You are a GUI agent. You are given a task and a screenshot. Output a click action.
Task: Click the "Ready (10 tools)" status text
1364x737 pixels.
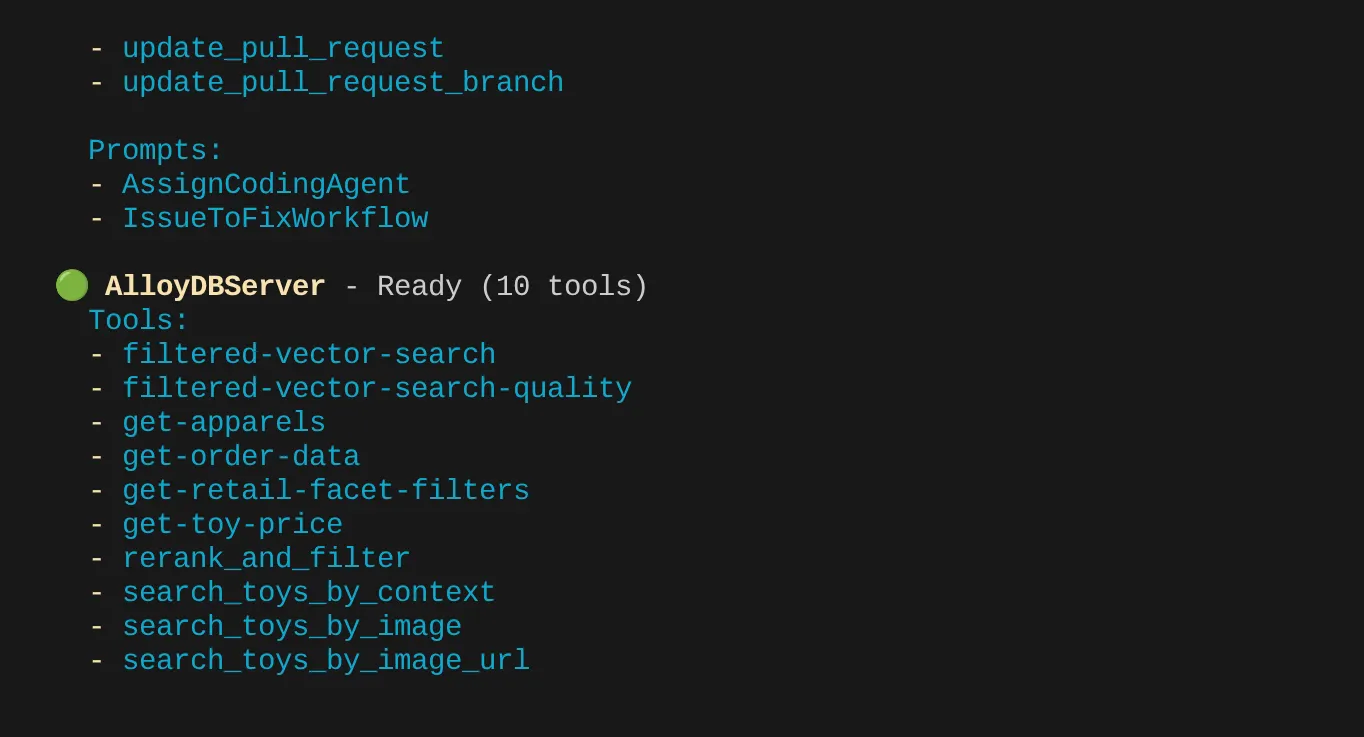click(512, 287)
